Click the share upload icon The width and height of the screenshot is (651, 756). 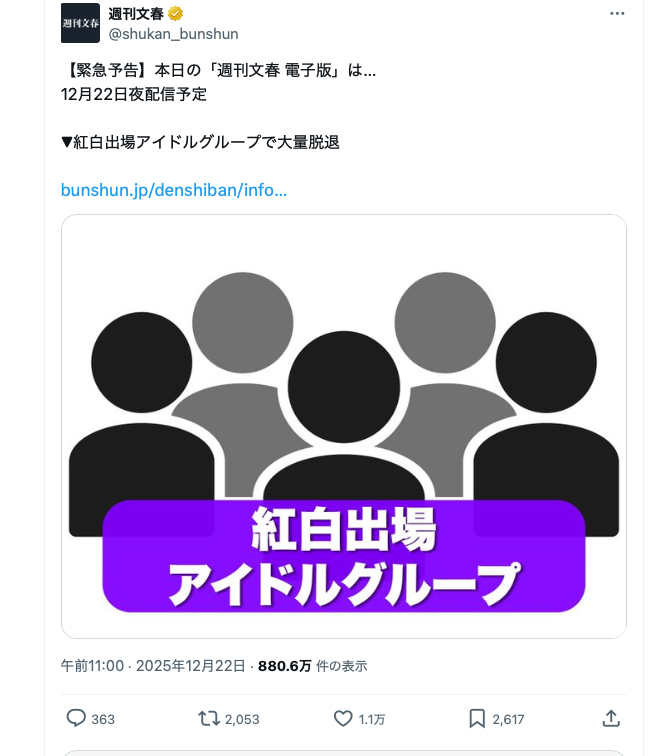[x=611, y=718]
